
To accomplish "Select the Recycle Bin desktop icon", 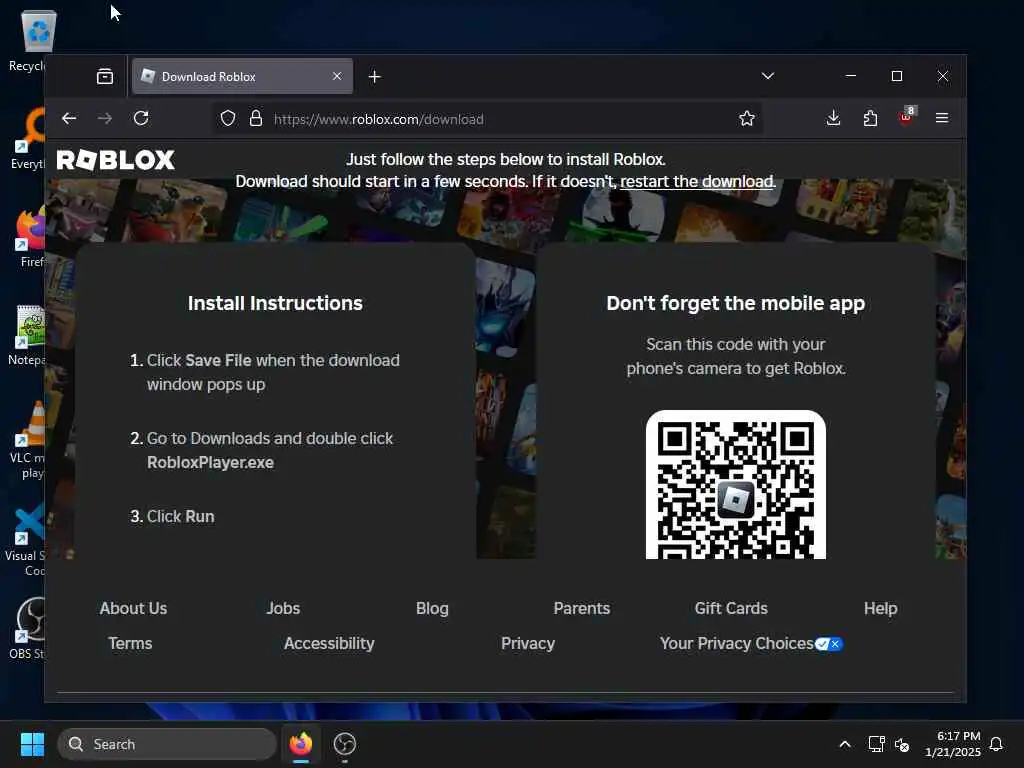I will 29,40.
